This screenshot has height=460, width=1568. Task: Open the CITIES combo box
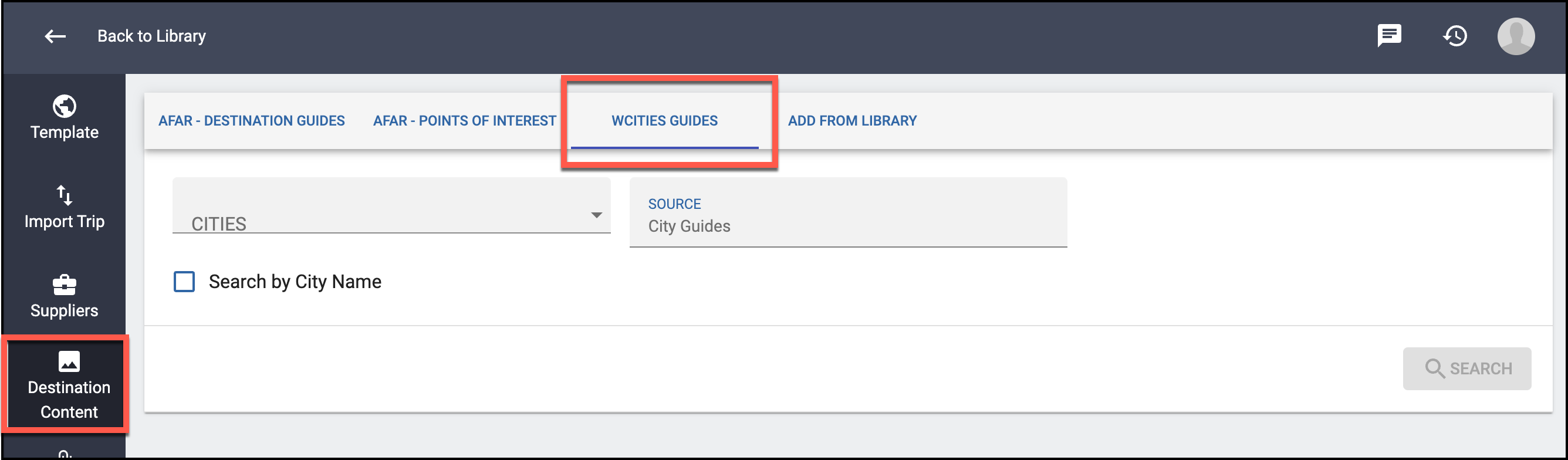click(x=391, y=206)
